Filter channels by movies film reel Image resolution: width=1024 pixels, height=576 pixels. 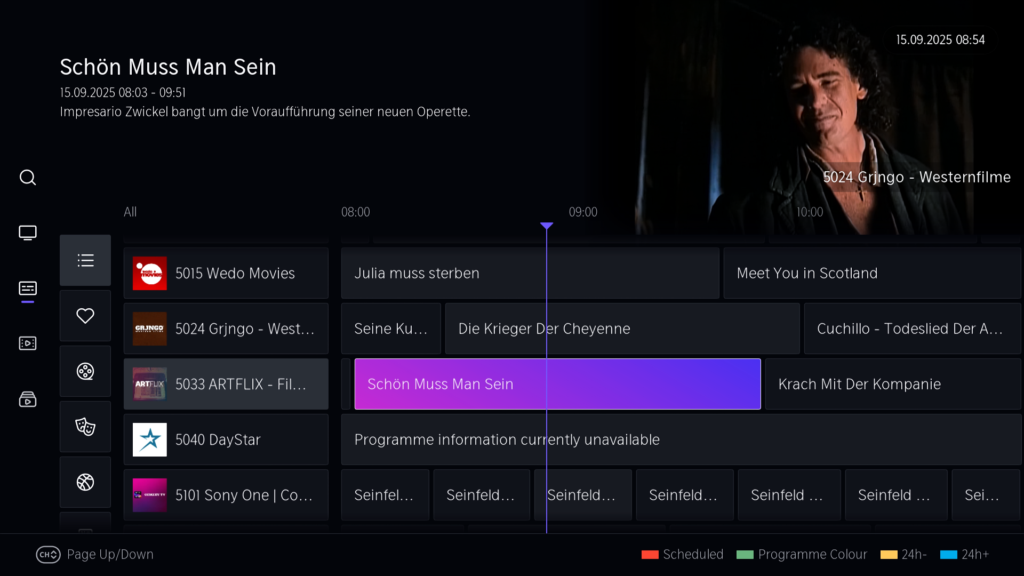(x=85, y=372)
